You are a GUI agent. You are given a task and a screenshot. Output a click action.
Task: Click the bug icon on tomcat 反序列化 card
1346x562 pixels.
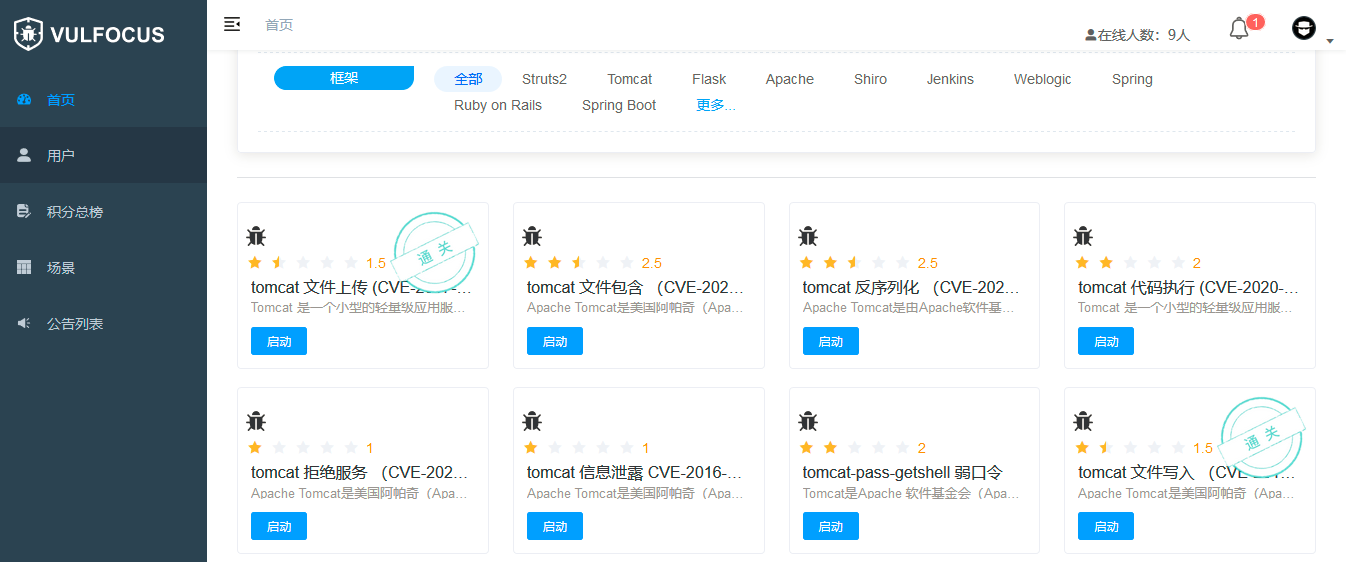coord(808,236)
